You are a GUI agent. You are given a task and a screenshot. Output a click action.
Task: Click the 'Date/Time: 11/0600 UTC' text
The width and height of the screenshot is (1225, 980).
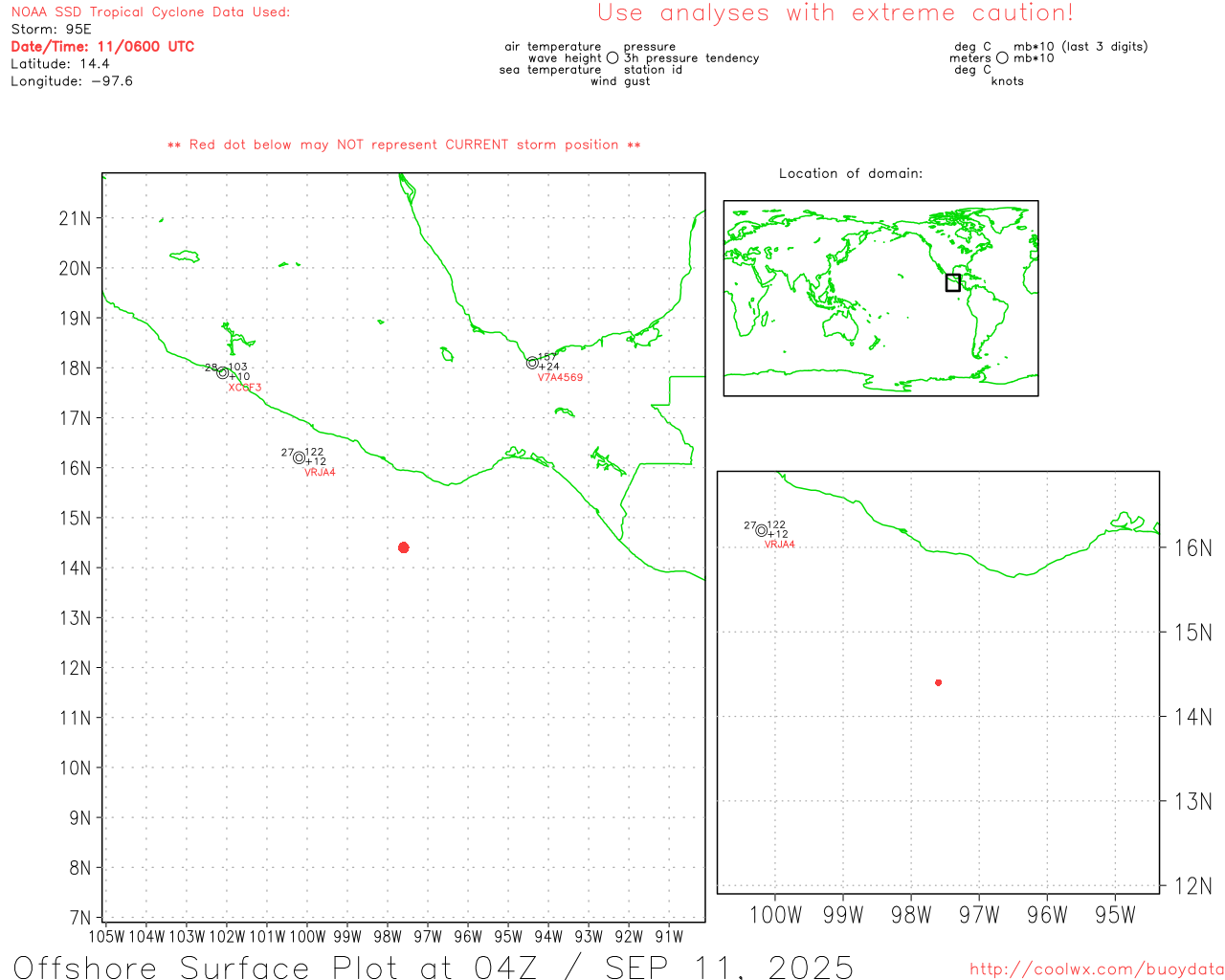click(102, 47)
